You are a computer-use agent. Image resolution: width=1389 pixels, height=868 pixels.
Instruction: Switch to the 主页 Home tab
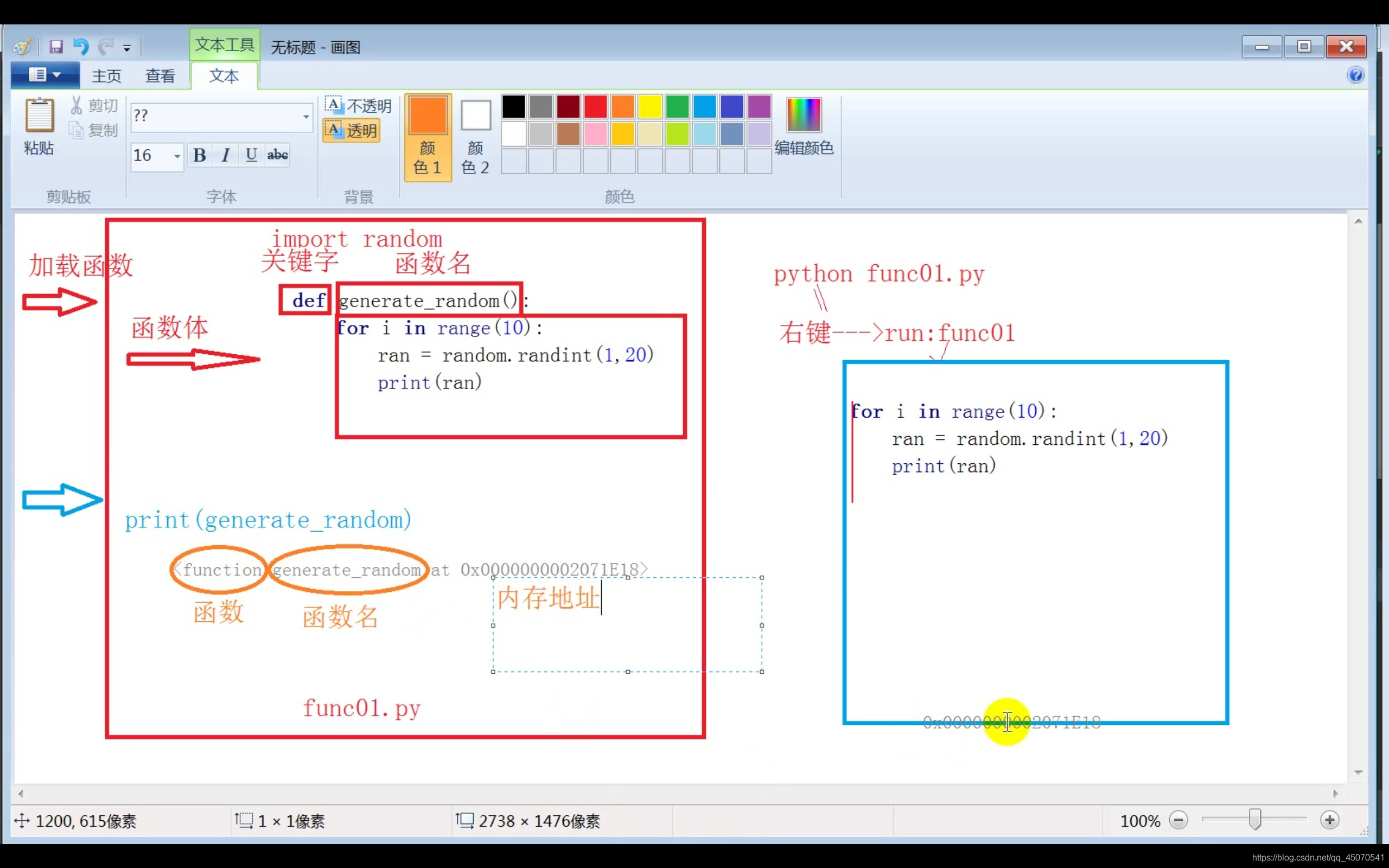point(106,76)
